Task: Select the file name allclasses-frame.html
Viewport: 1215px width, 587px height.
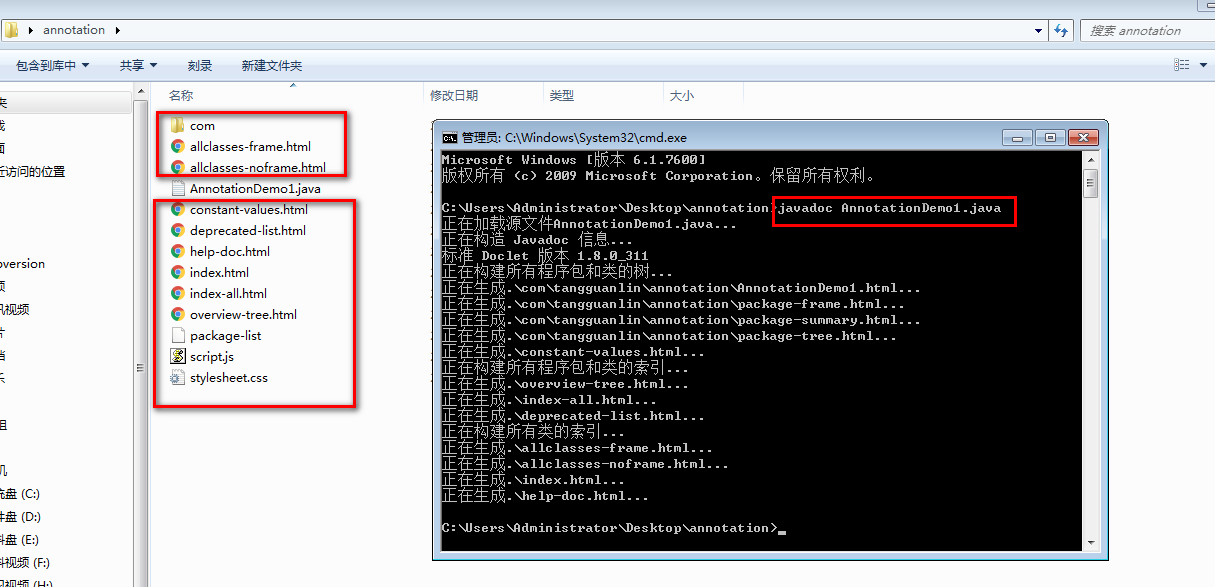Action: click(250, 146)
